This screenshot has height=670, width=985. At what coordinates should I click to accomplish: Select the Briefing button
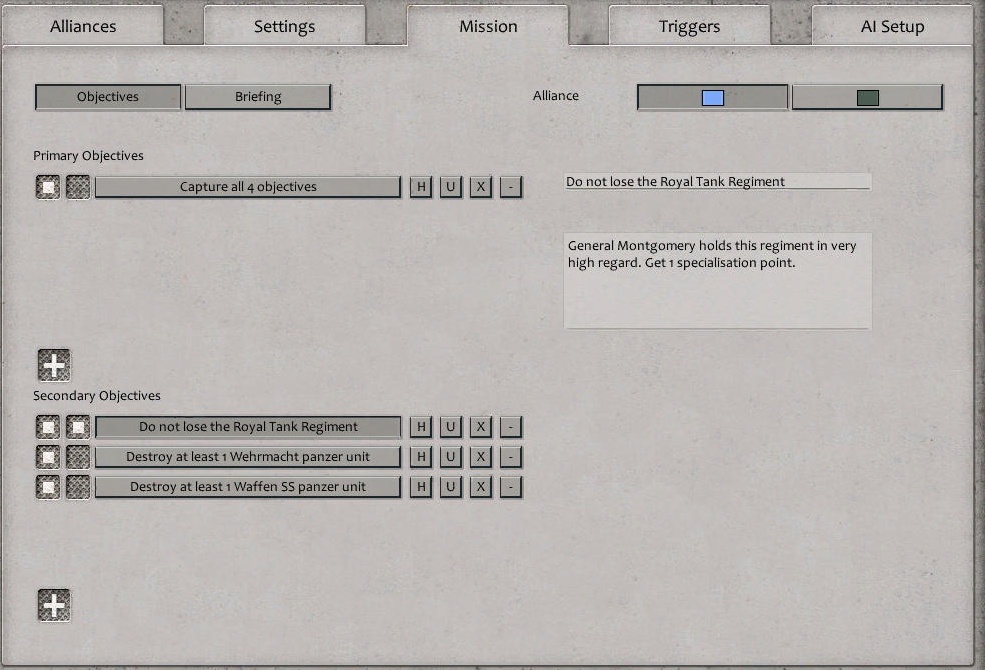point(258,96)
